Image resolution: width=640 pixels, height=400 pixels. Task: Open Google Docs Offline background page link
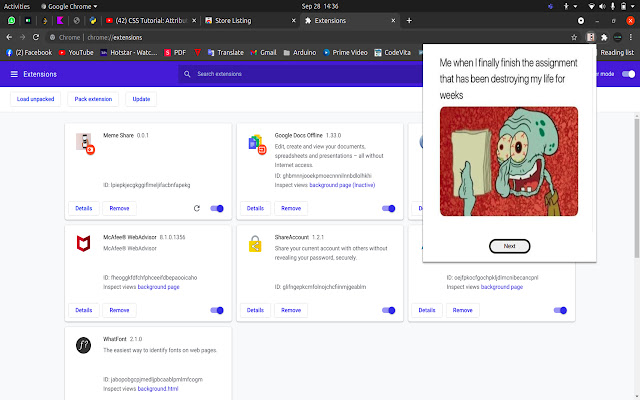click(x=342, y=185)
